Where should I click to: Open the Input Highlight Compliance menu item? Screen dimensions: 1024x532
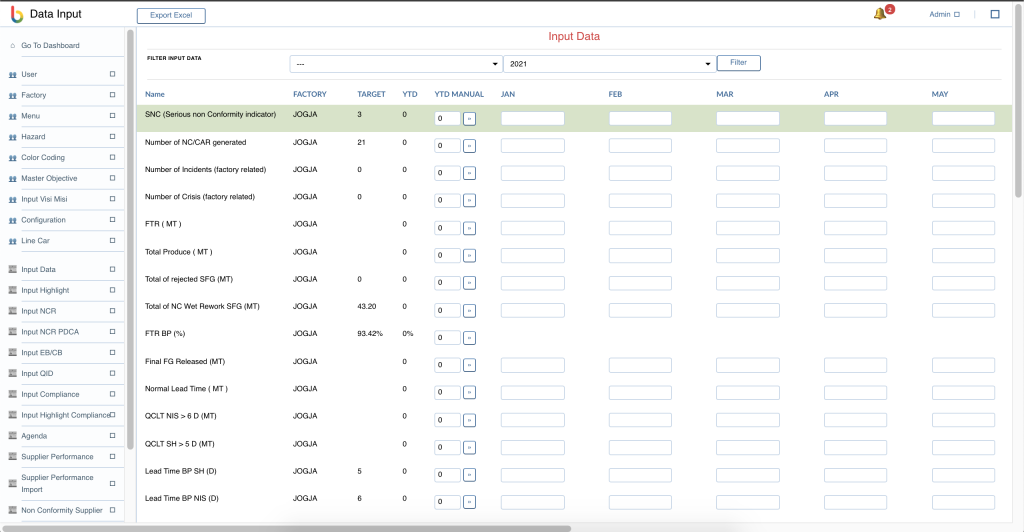[65, 415]
